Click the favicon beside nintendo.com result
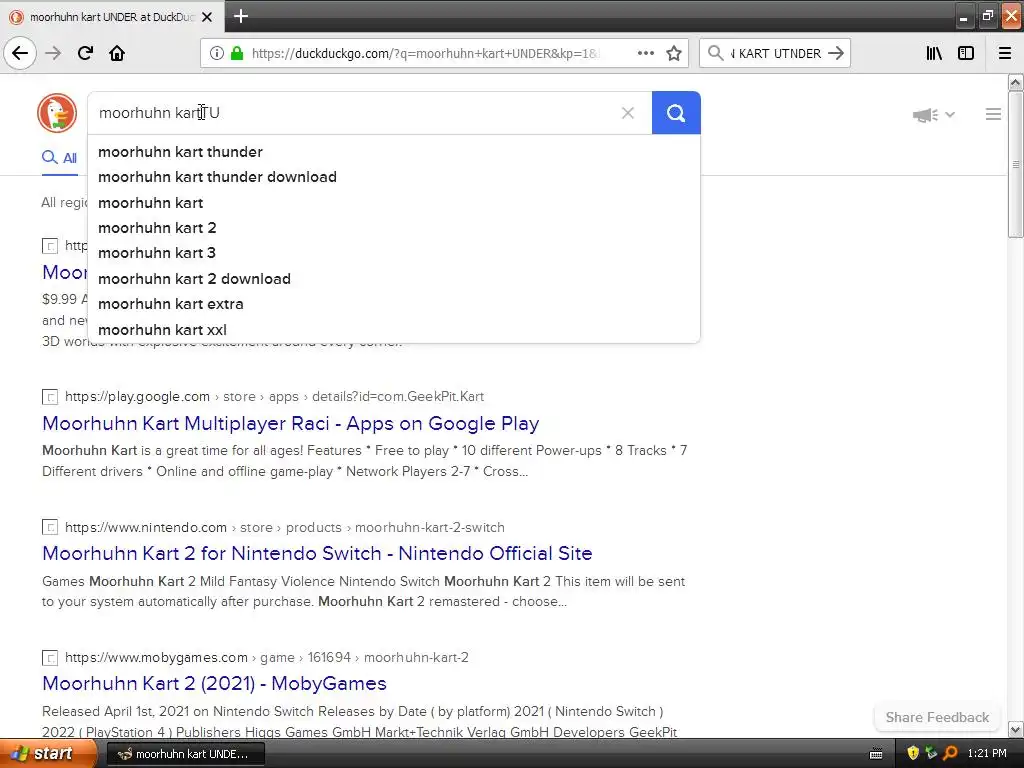Screen dimensions: 1024x768 pyautogui.click(x=50, y=527)
